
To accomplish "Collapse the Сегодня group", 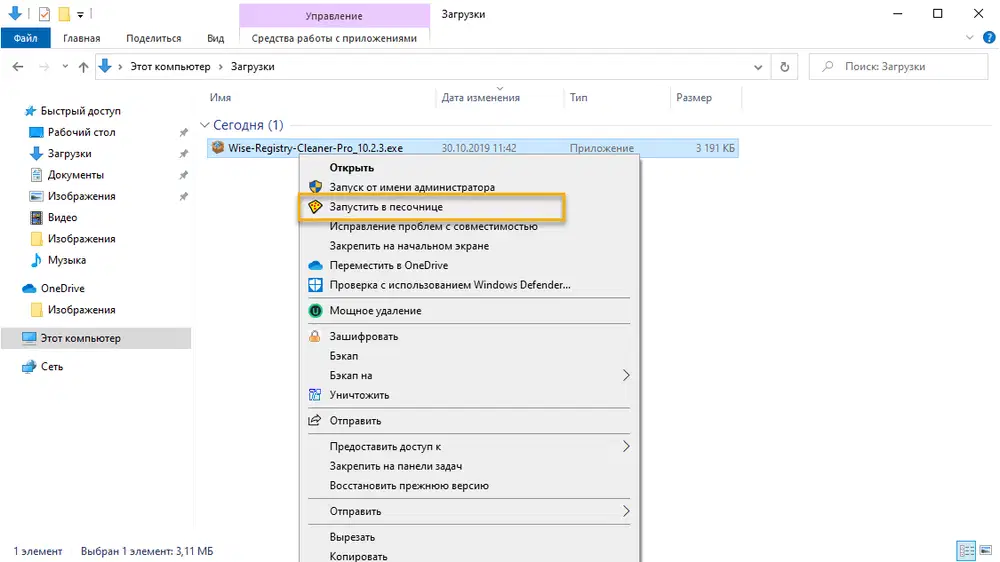I will [x=205, y=126].
